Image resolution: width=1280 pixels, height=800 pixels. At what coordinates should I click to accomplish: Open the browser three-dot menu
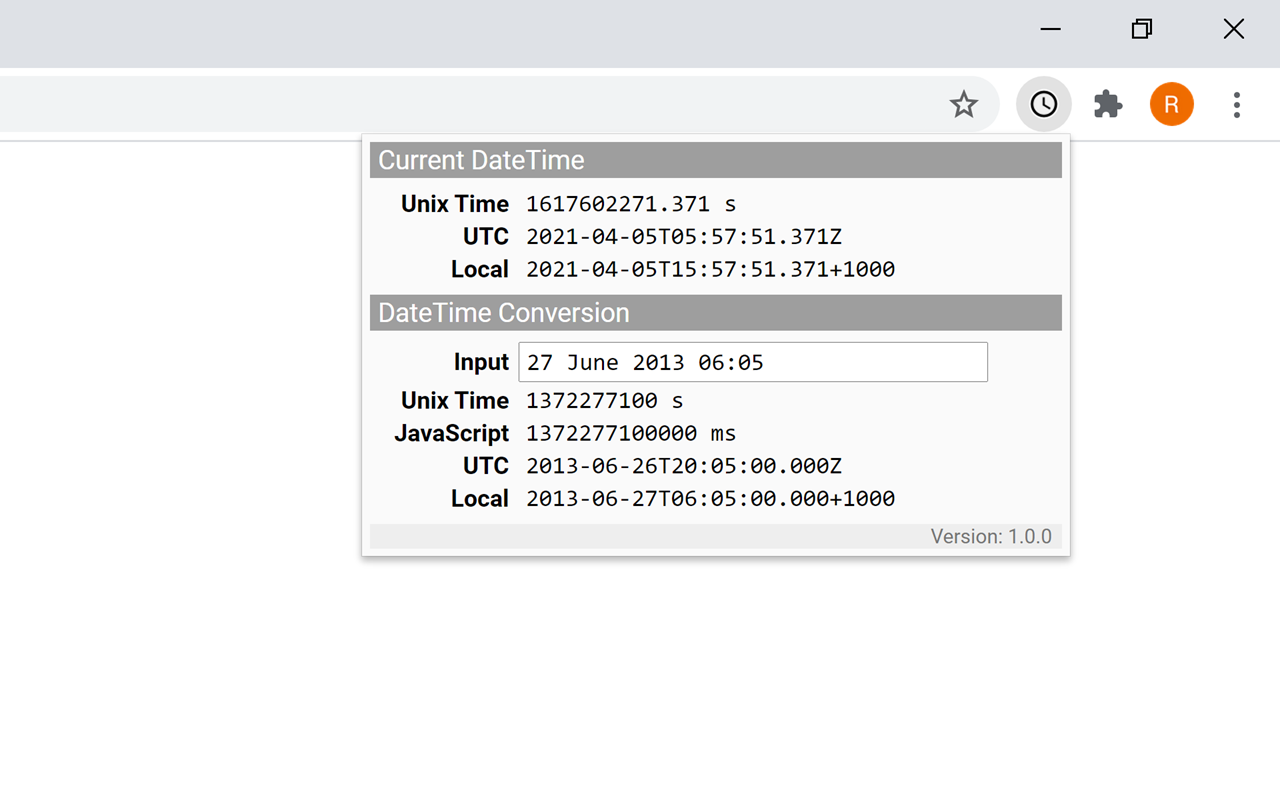(x=1237, y=104)
